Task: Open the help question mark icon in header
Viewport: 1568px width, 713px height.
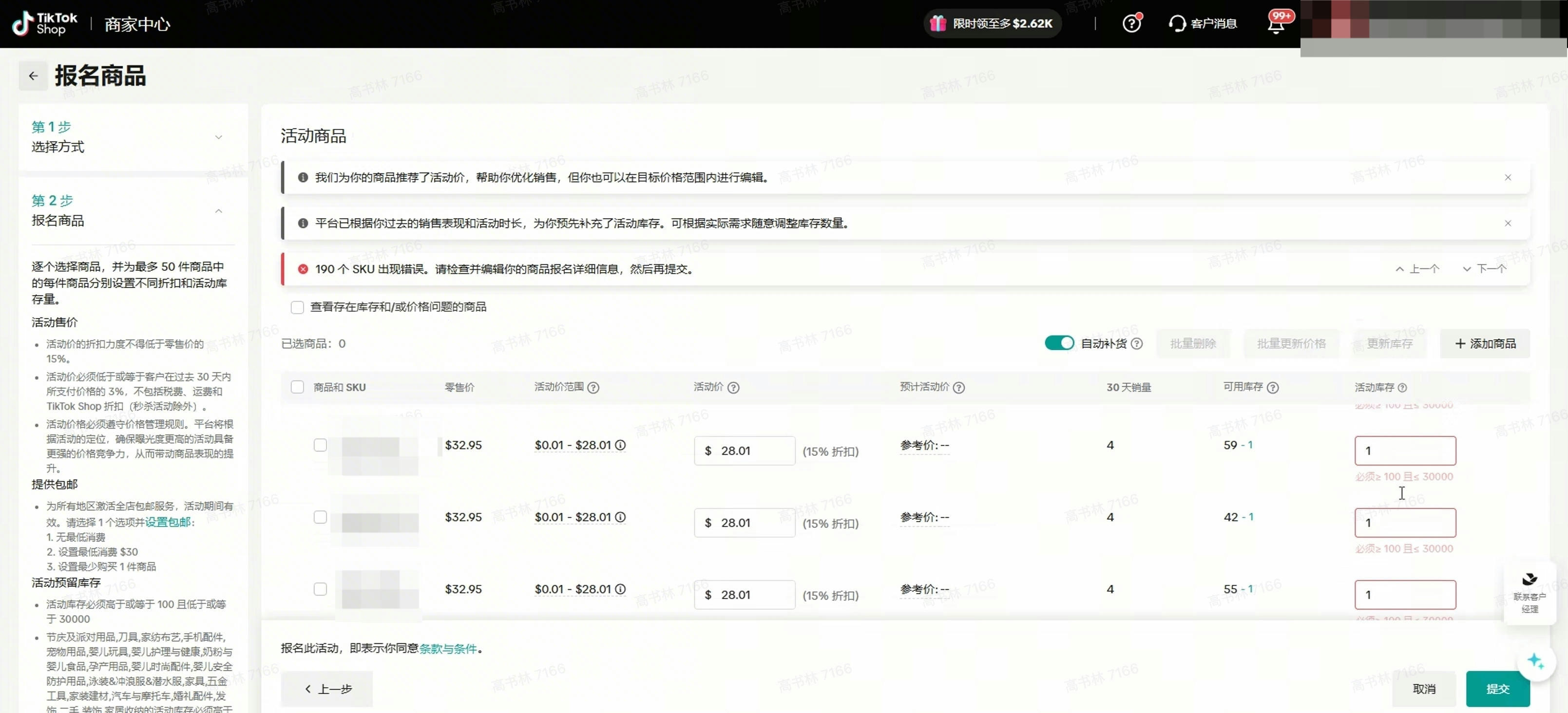Action: (x=1131, y=24)
